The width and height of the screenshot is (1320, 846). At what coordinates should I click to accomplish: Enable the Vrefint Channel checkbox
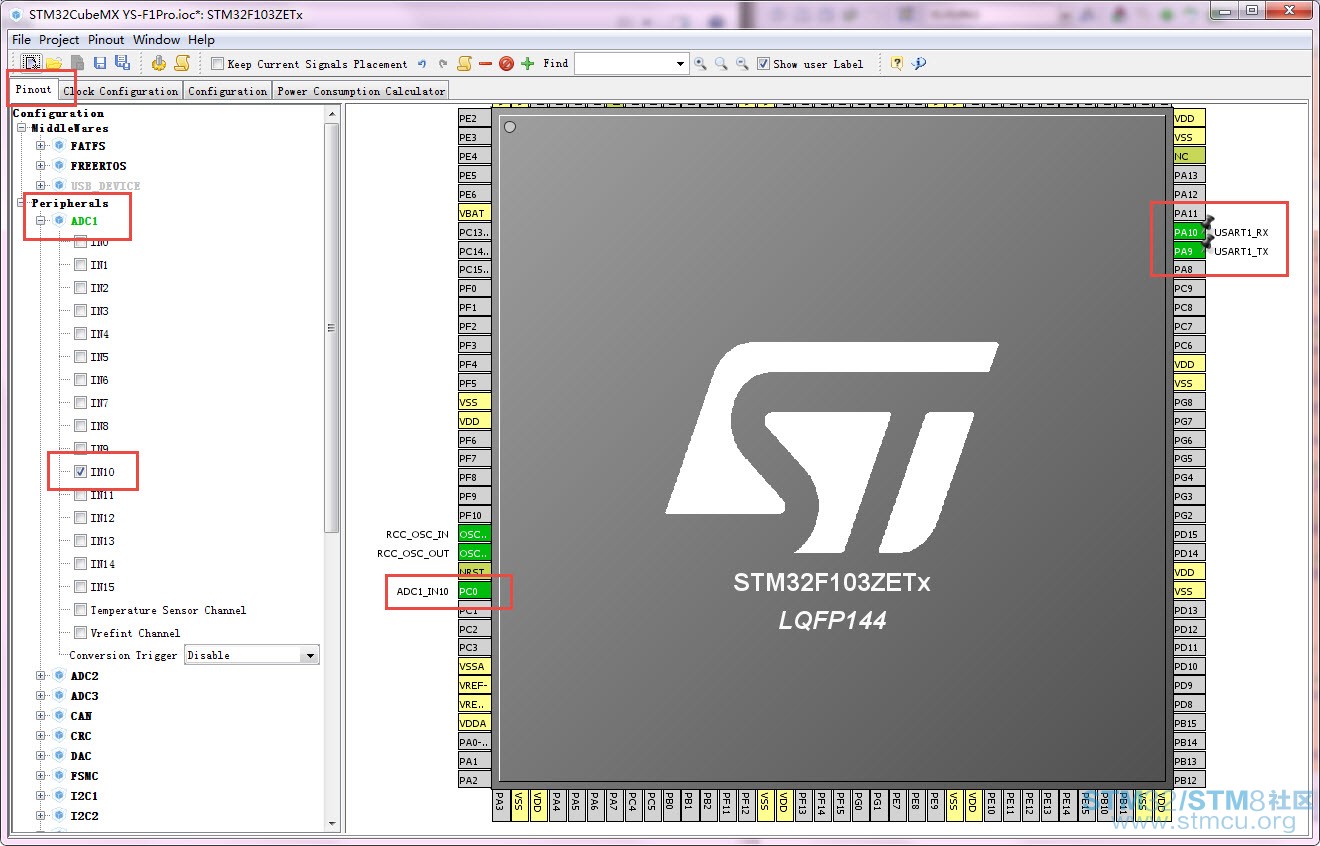80,633
